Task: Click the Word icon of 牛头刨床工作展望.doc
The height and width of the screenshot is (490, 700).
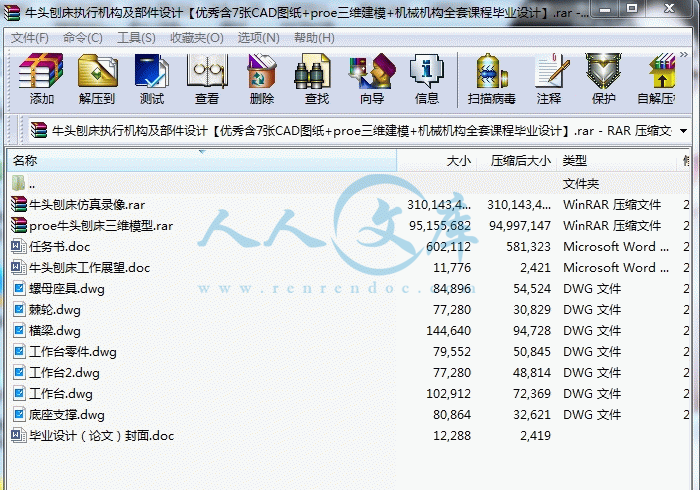Action: 18,267
